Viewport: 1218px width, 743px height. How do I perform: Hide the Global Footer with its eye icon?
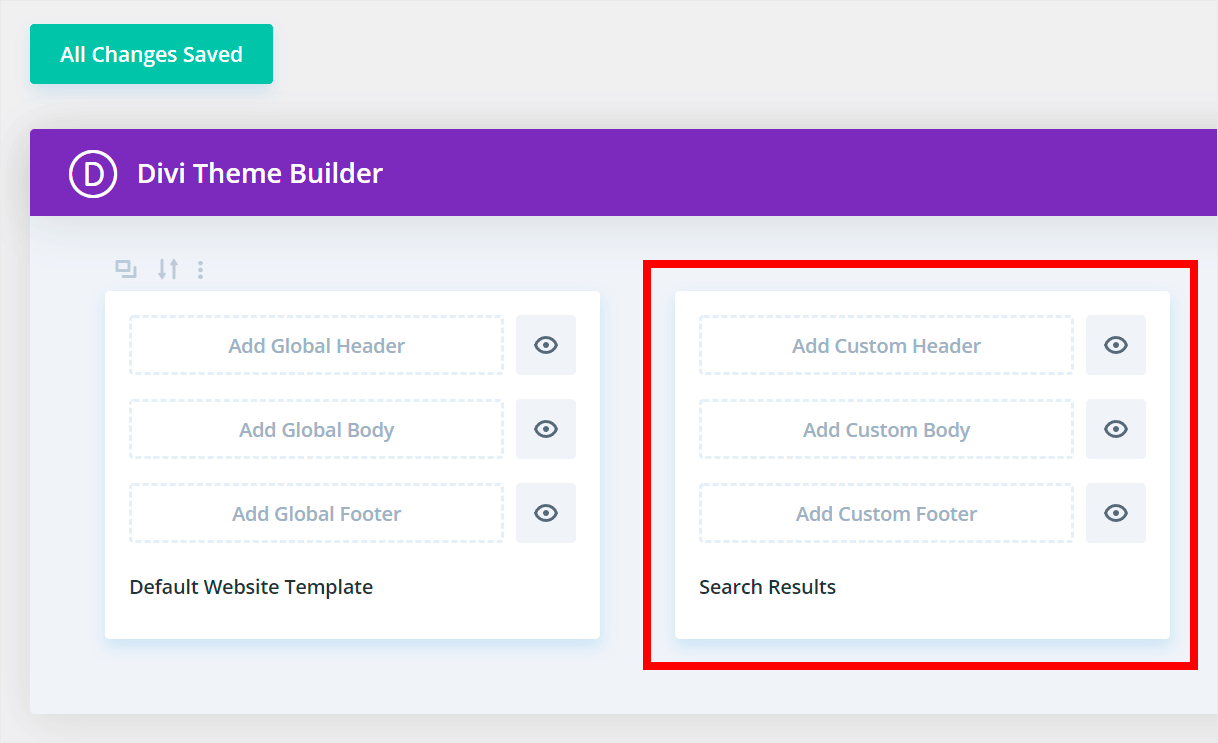click(x=546, y=513)
